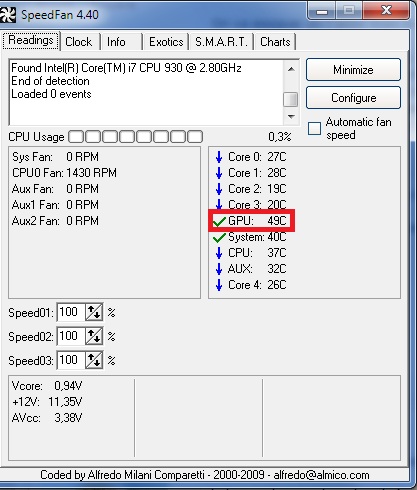Click the 'Vcore: 0,94V' voltage reading
417x490 pixels.
coord(47,386)
